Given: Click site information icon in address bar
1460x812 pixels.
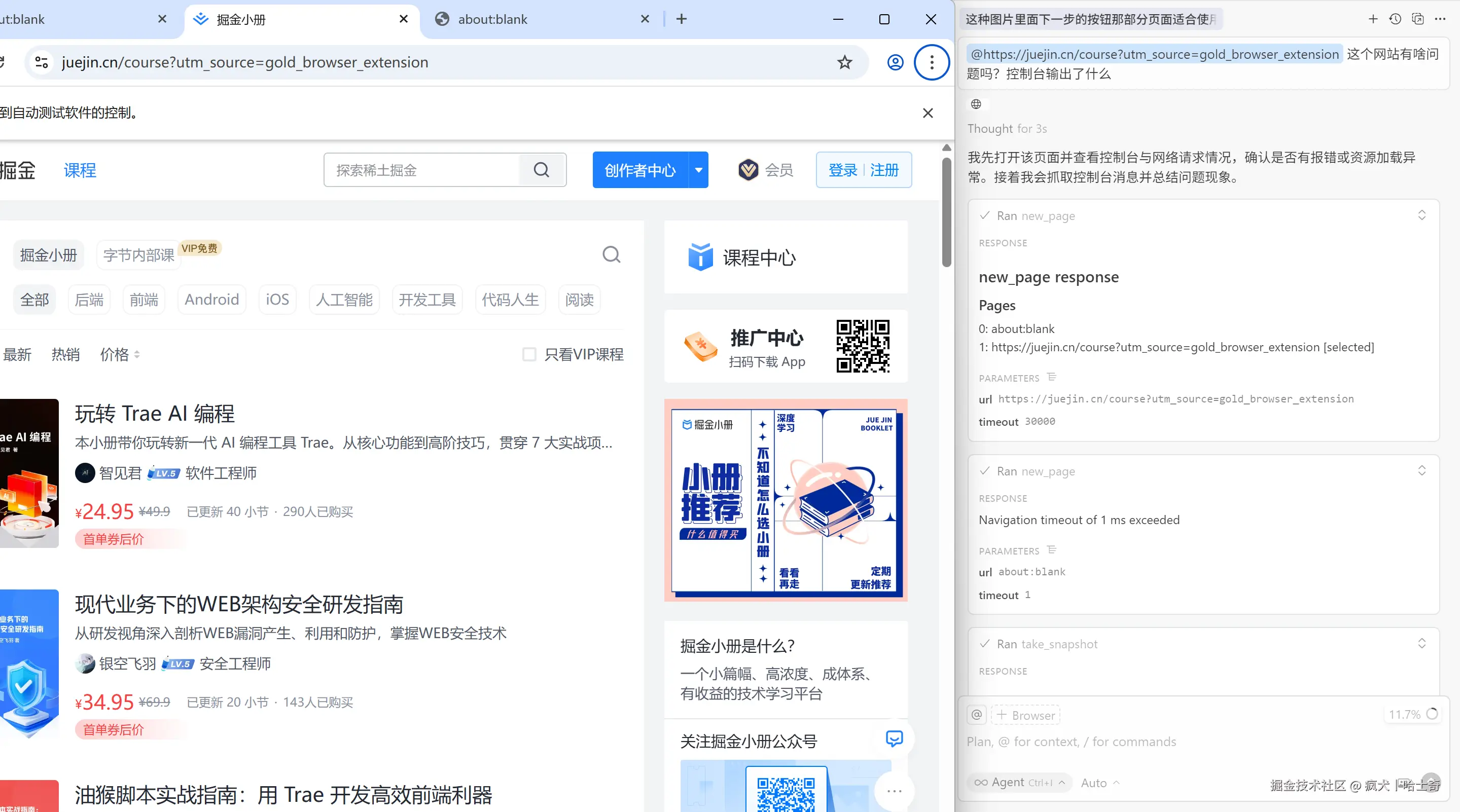Looking at the screenshot, I should [x=42, y=62].
